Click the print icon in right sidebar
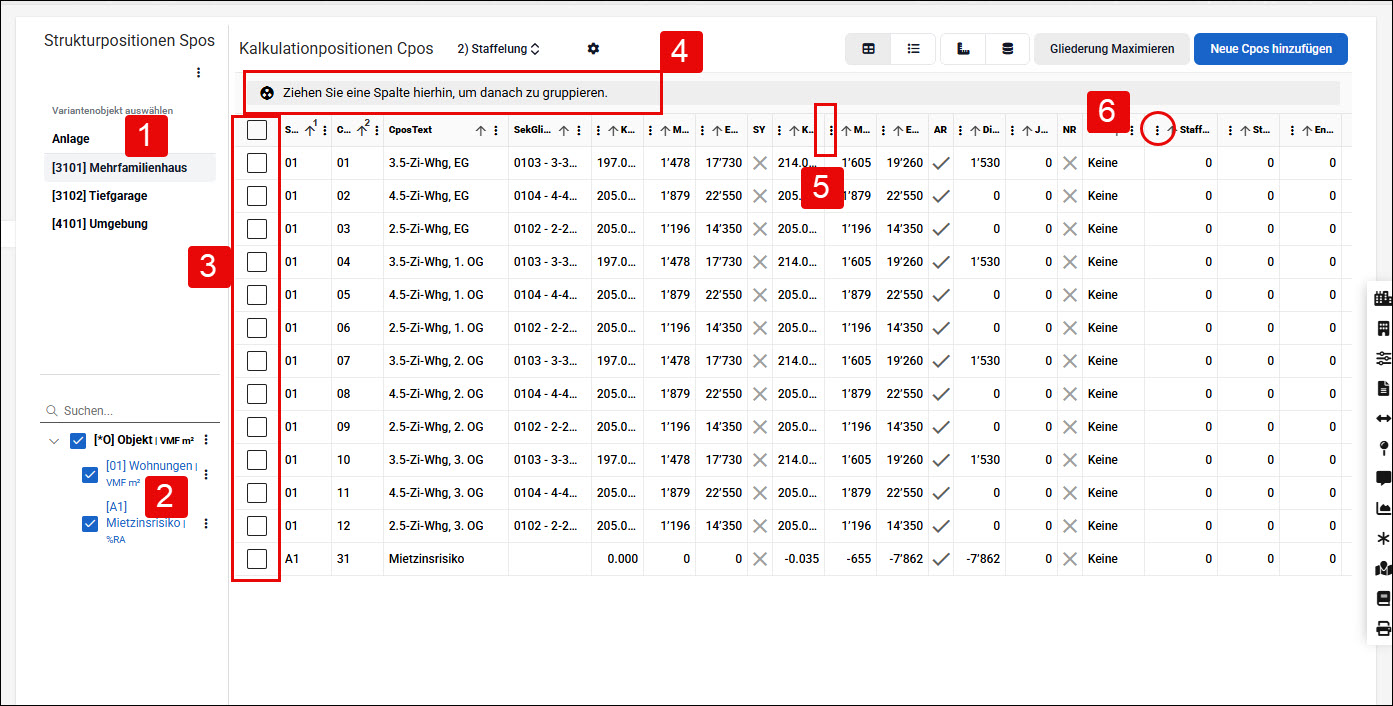 click(1383, 628)
